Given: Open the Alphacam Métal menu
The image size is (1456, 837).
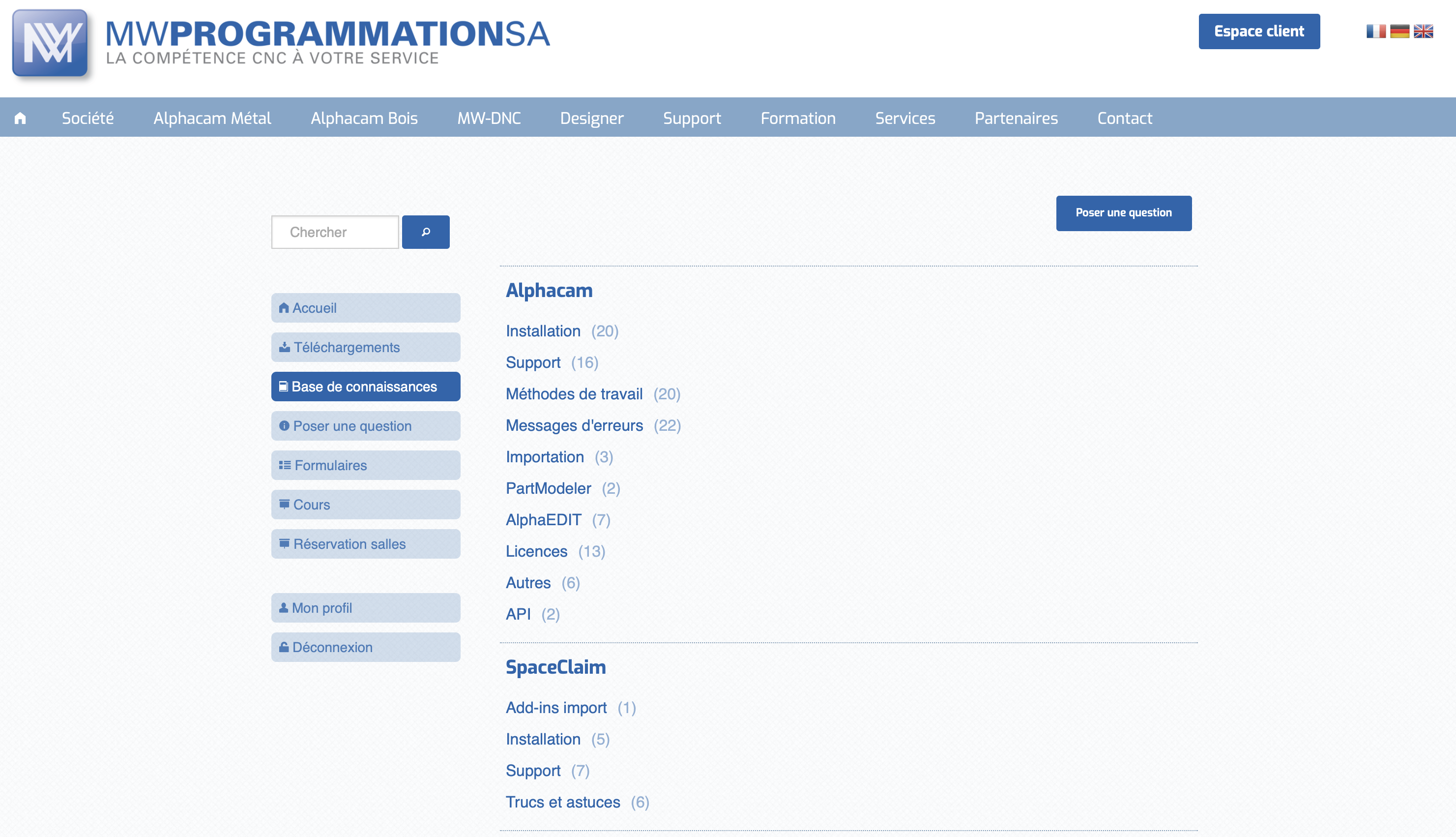Looking at the screenshot, I should tap(212, 118).
